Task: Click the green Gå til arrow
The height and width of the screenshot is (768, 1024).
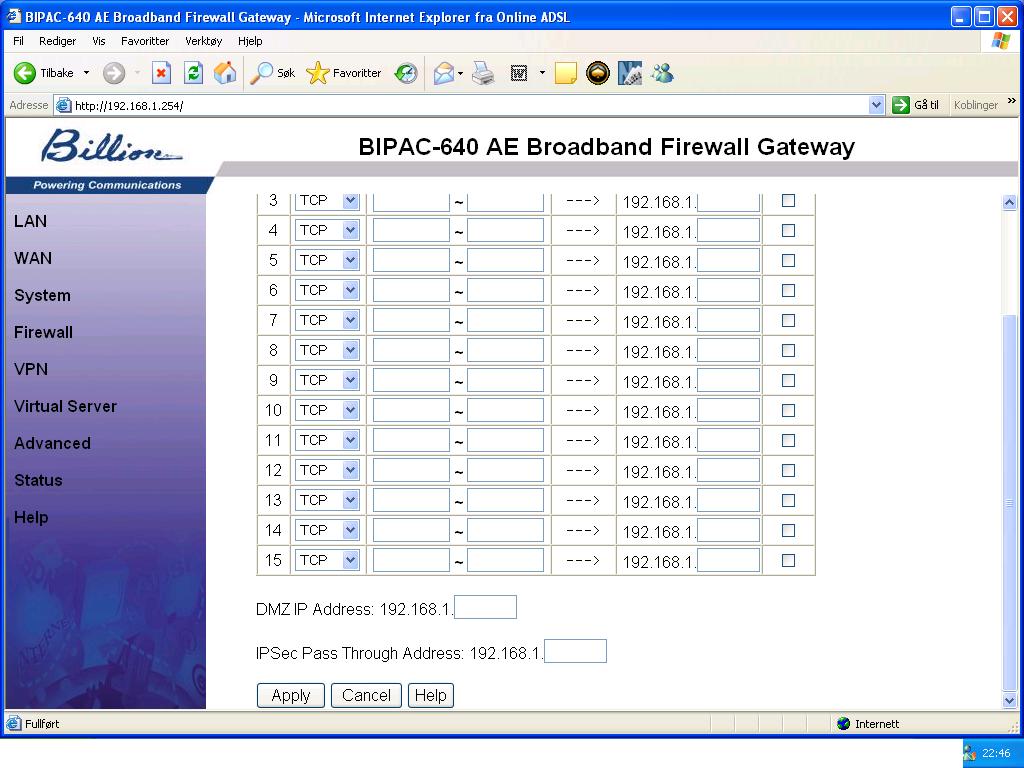Action: [901, 104]
